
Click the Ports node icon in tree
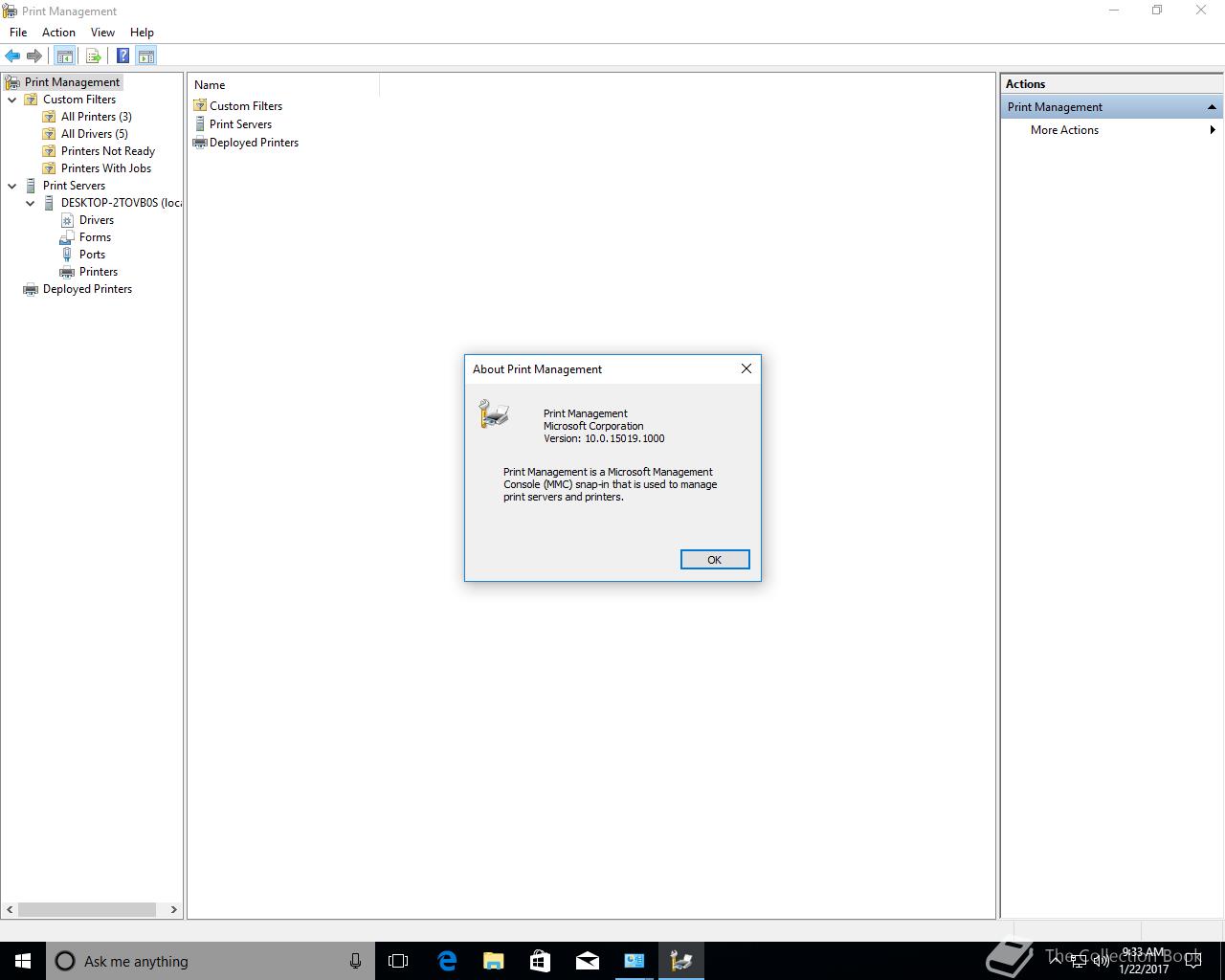point(67,255)
